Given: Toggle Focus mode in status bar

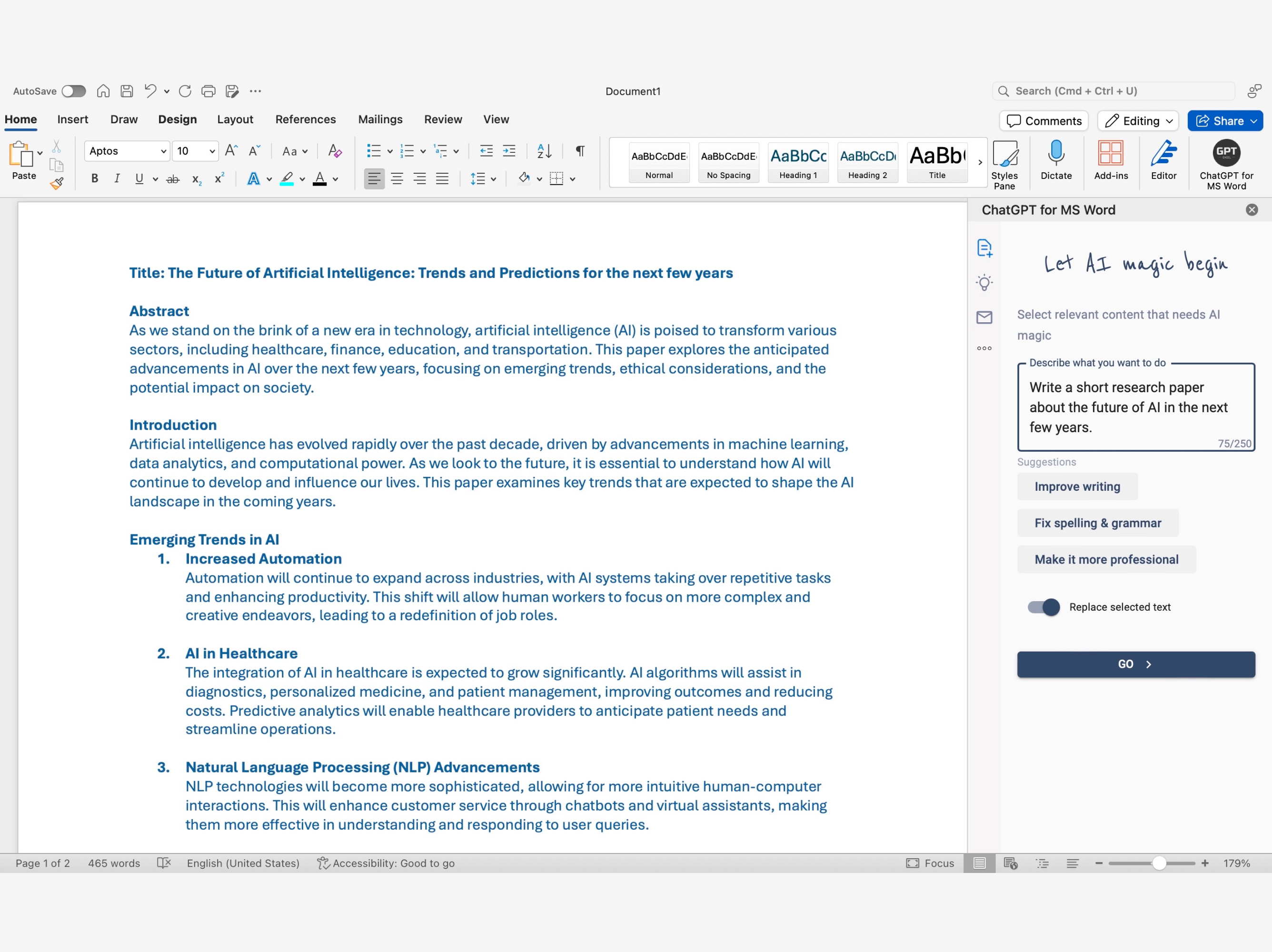Looking at the screenshot, I should click(x=930, y=863).
